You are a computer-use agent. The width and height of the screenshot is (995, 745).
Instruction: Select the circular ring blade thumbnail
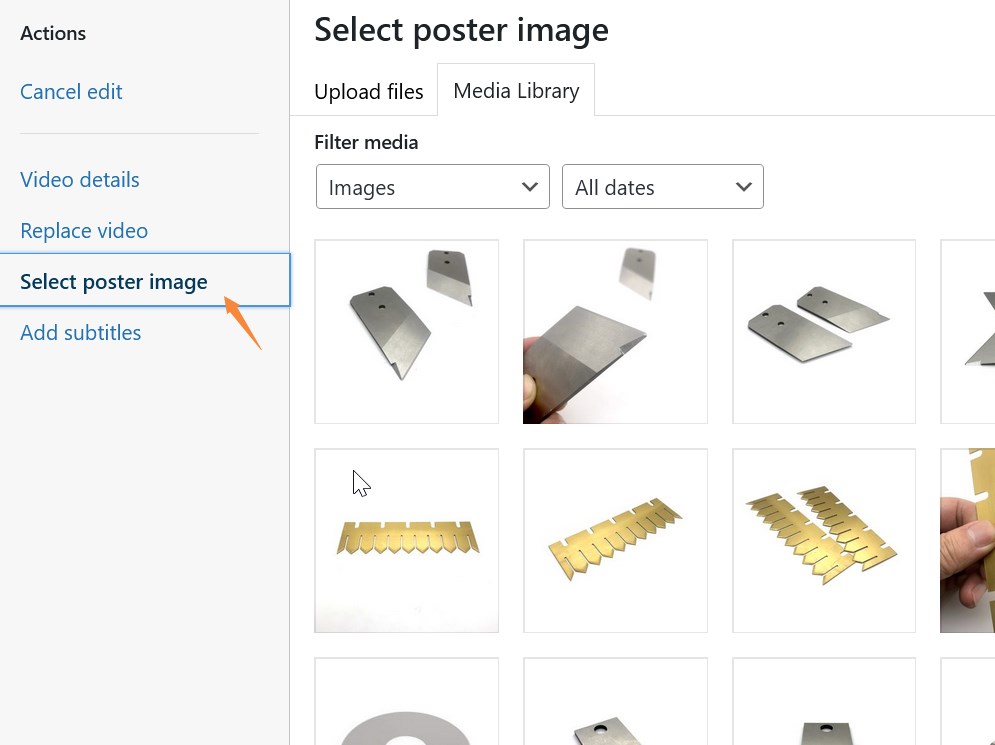pos(406,705)
